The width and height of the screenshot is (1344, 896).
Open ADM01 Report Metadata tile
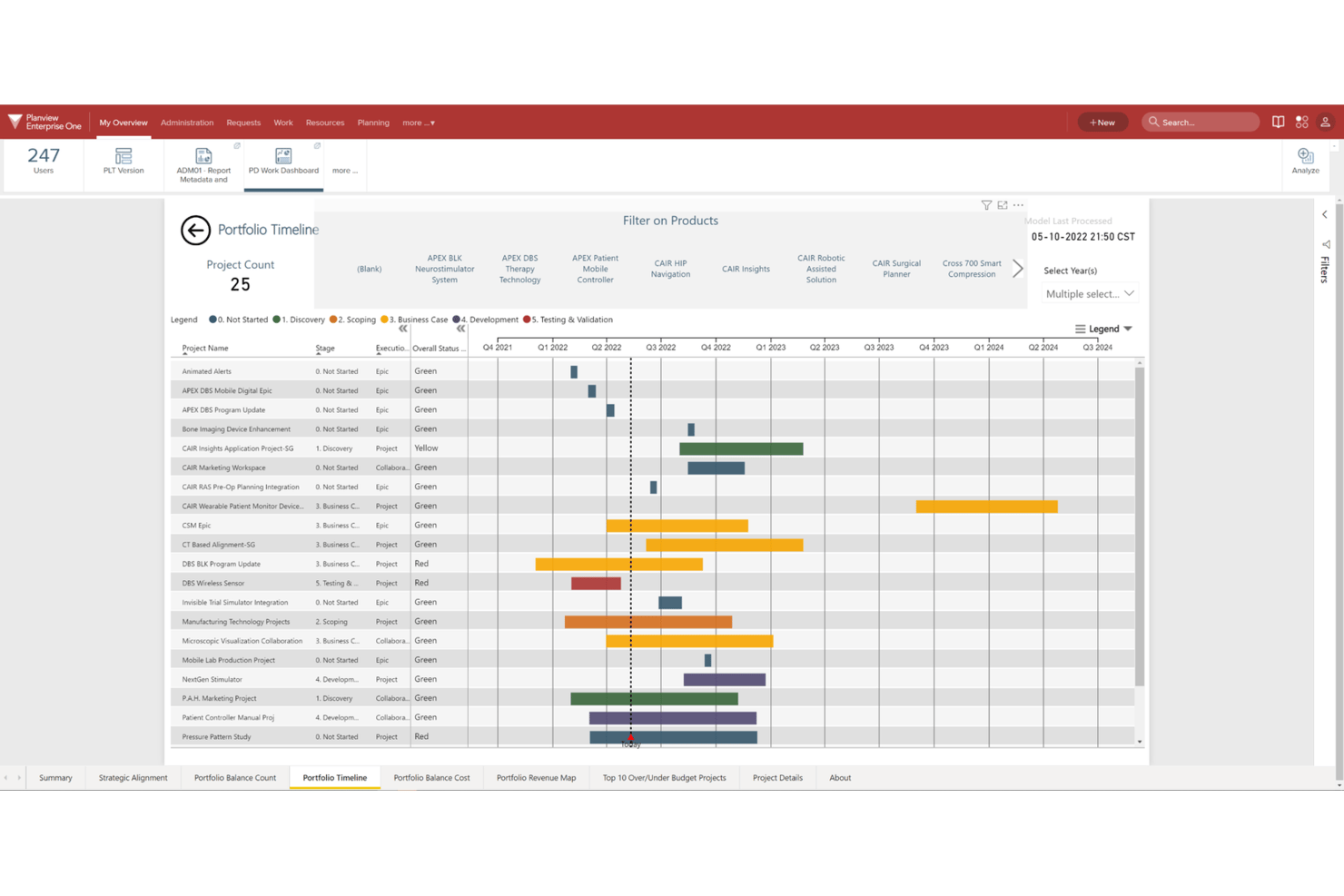tap(203, 164)
